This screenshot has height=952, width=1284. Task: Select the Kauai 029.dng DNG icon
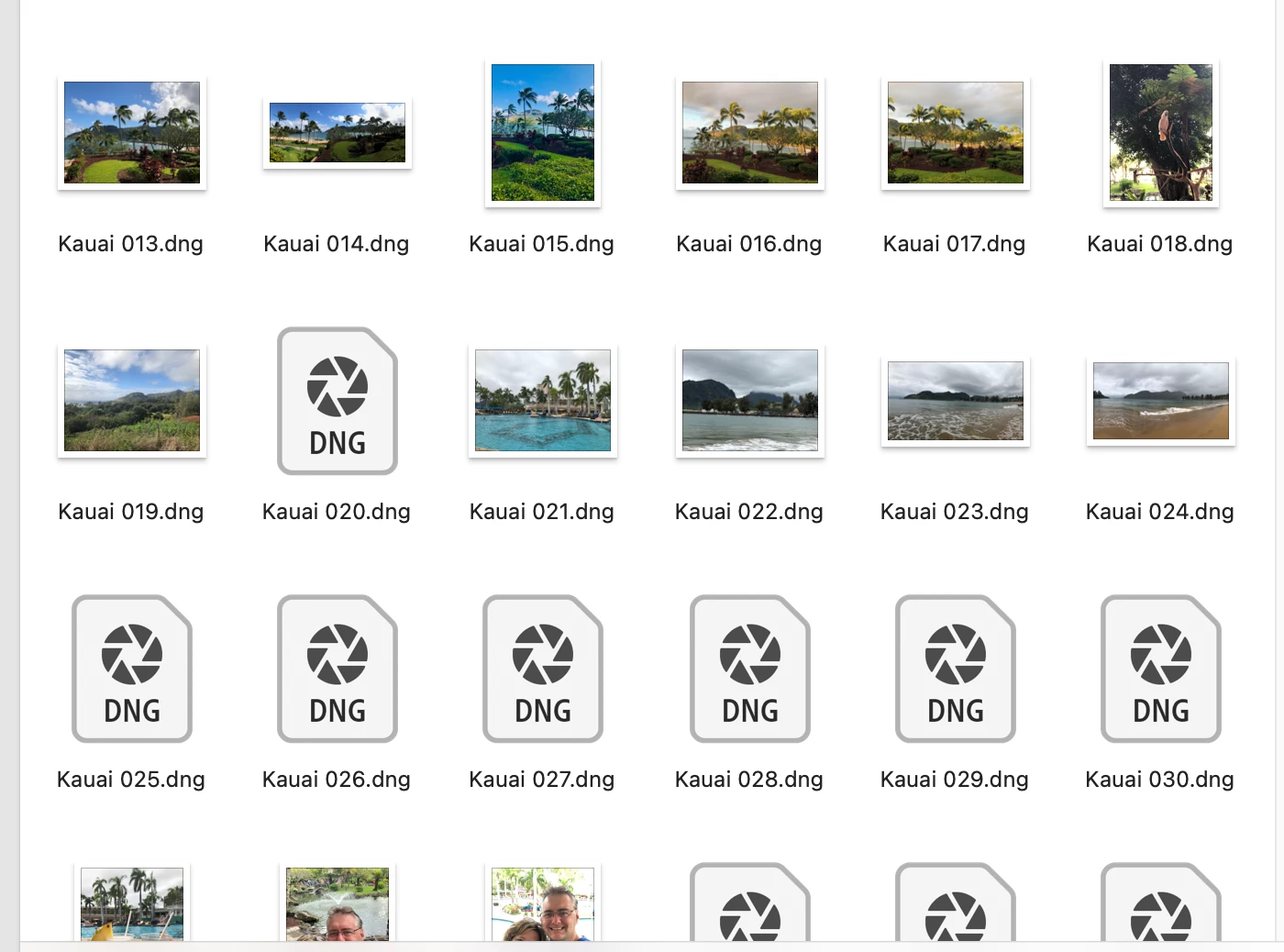[x=956, y=669]
